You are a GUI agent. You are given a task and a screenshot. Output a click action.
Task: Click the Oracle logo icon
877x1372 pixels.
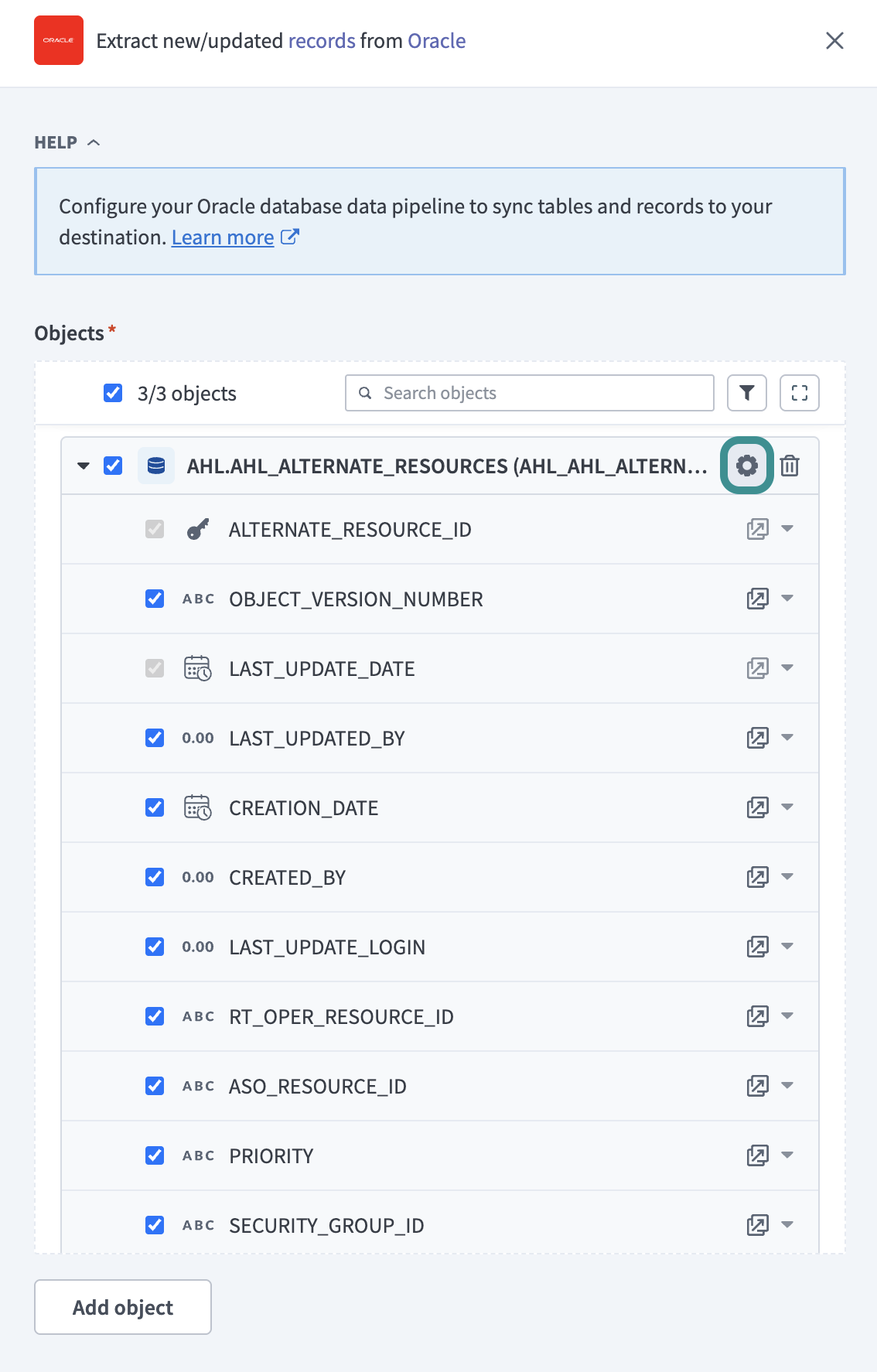pos(59,40)
